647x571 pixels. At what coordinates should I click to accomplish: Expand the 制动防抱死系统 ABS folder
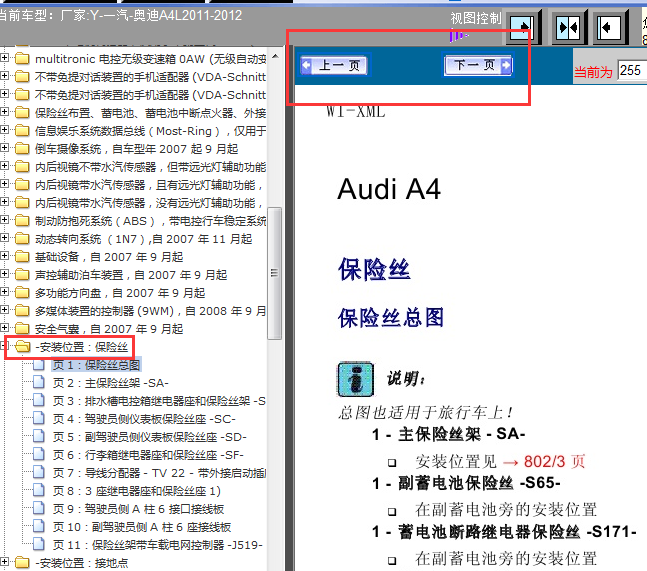(5, 220)
